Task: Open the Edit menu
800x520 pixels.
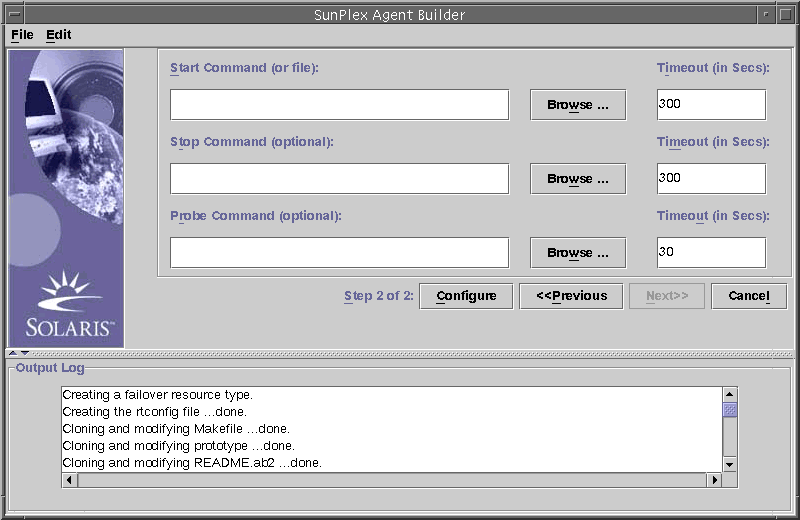Action: (59, 35)
